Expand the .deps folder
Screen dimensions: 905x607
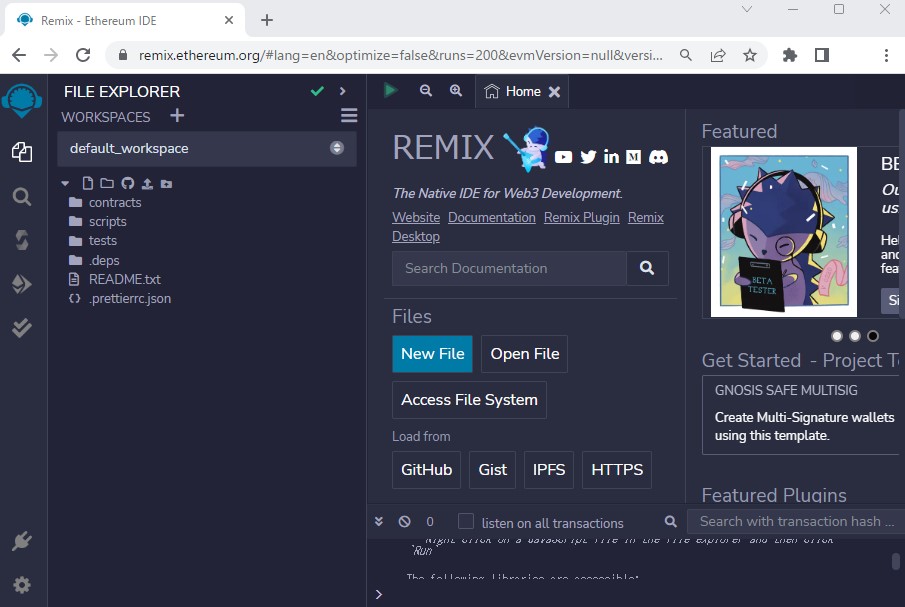104,260
